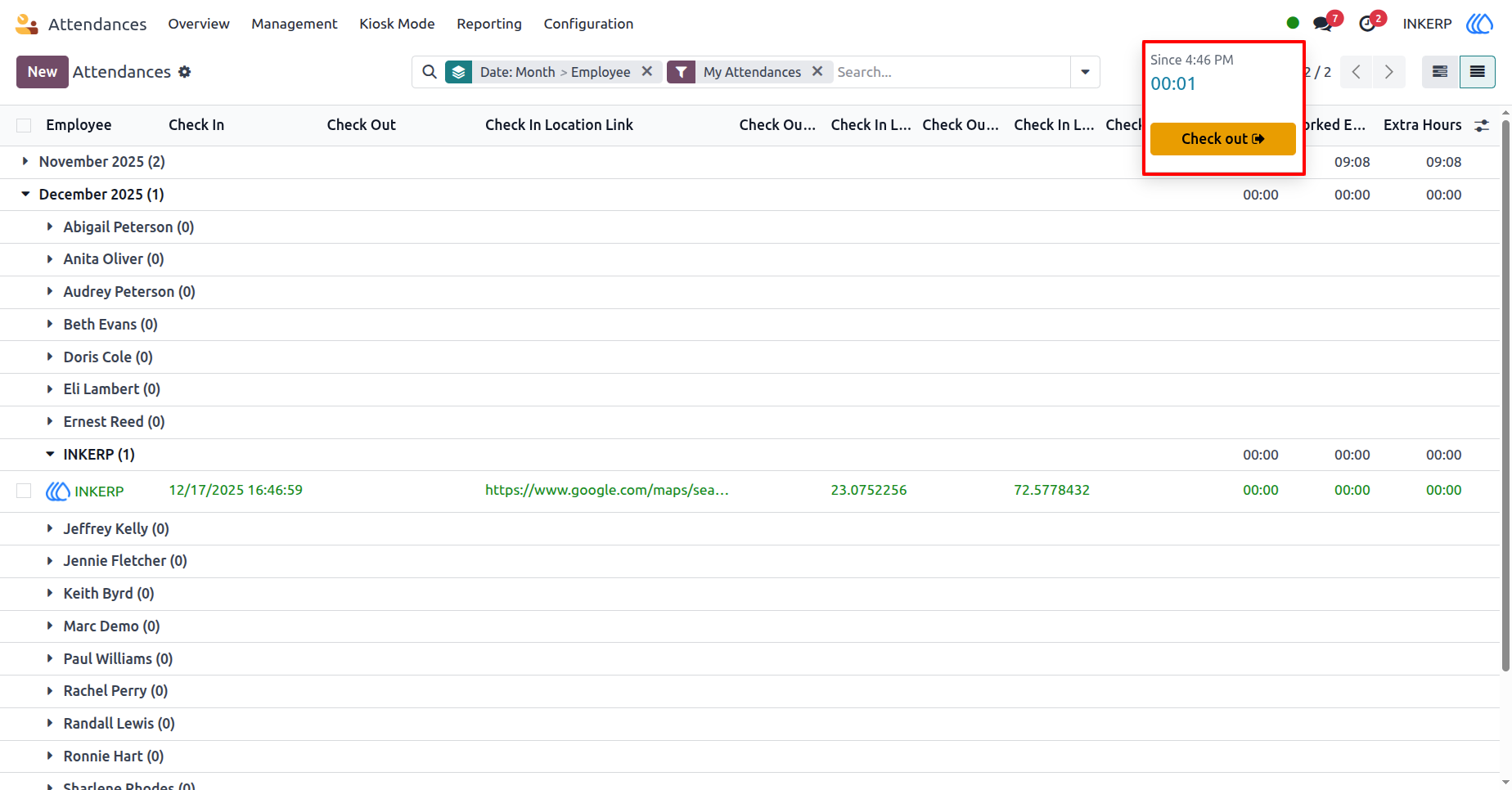Remove the My Attendances filter

(x=817, y=71)
